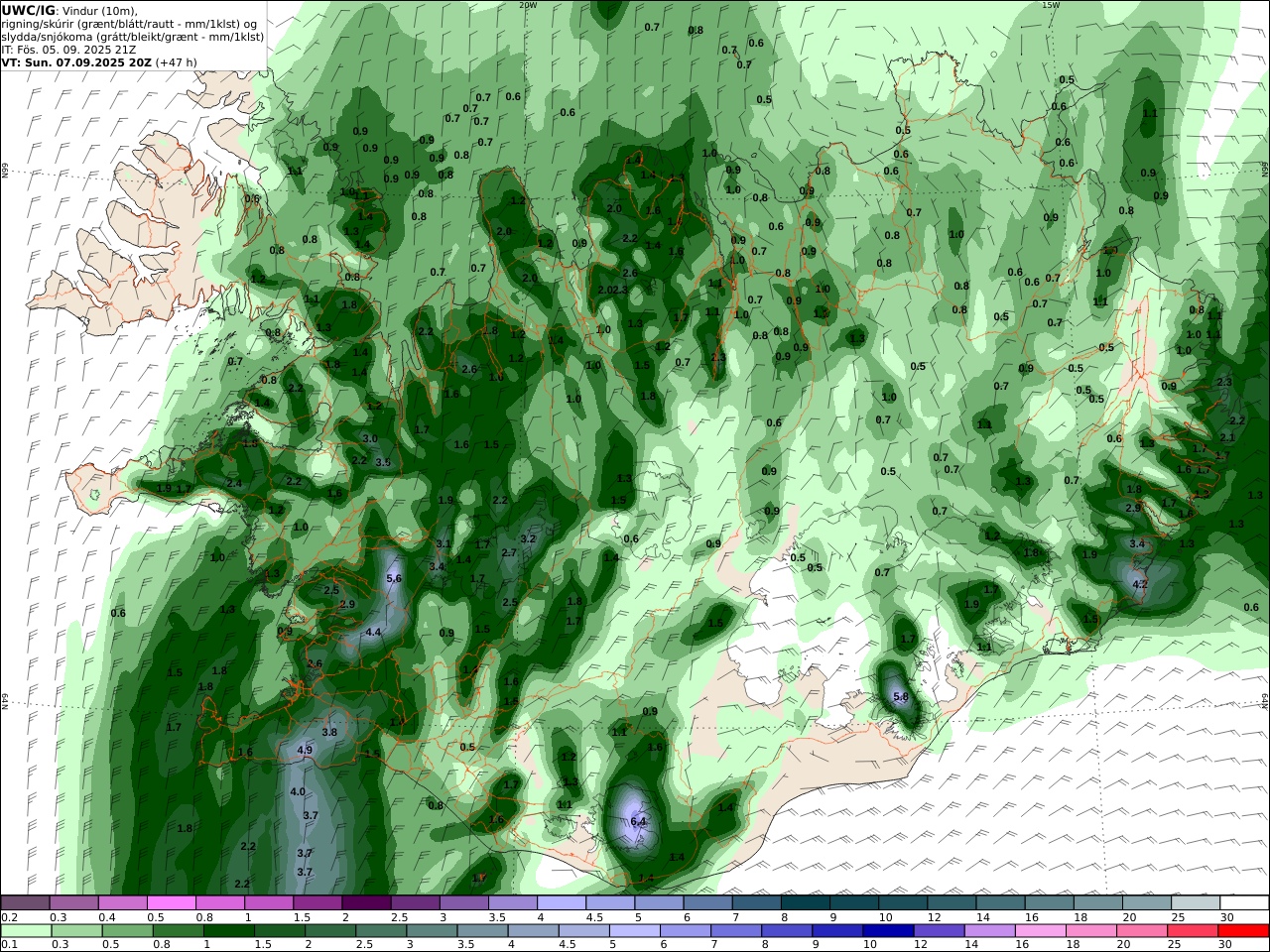Click the 3.8 precipitation value on the map
The height and width of the screenshot is (952, 1270).
tap(330, 732)
